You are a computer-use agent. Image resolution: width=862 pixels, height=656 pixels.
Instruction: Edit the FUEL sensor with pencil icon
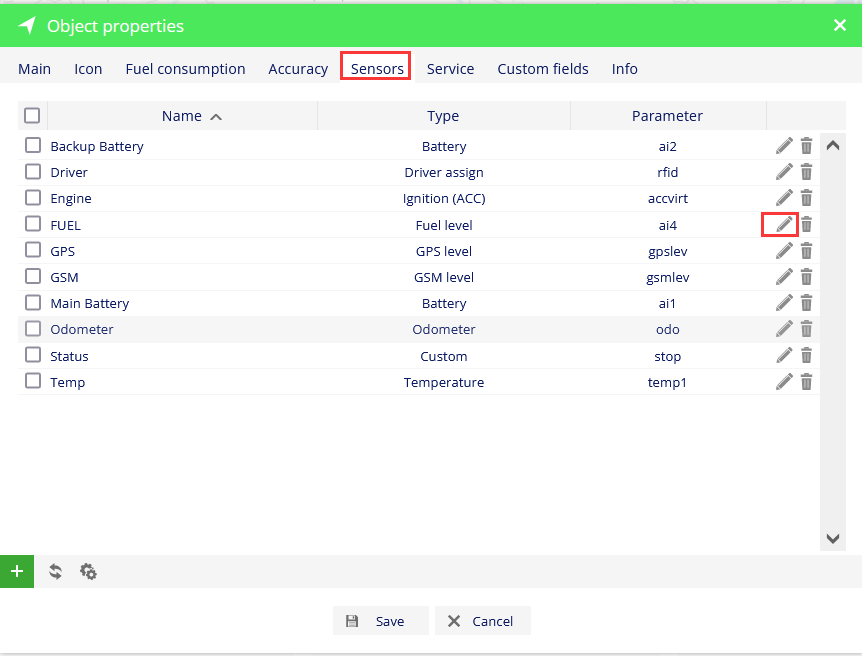784,224
